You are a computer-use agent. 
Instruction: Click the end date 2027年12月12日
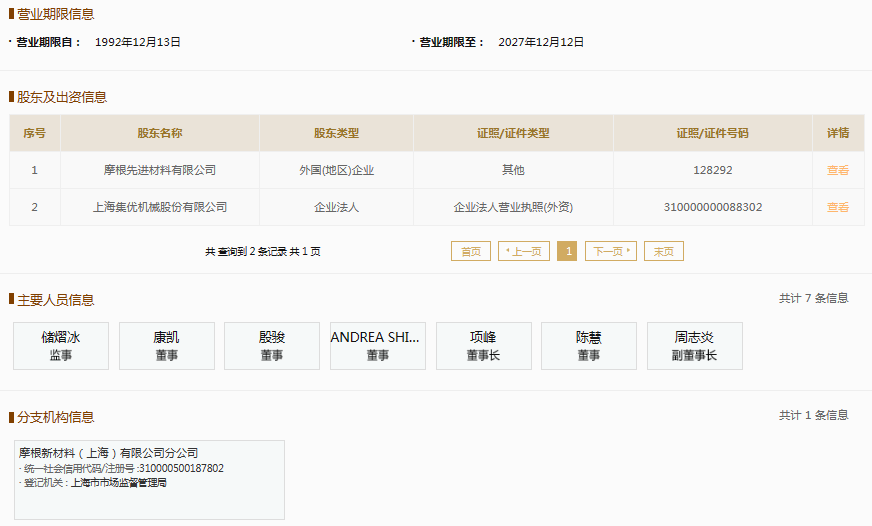click(x=541, y=42)
